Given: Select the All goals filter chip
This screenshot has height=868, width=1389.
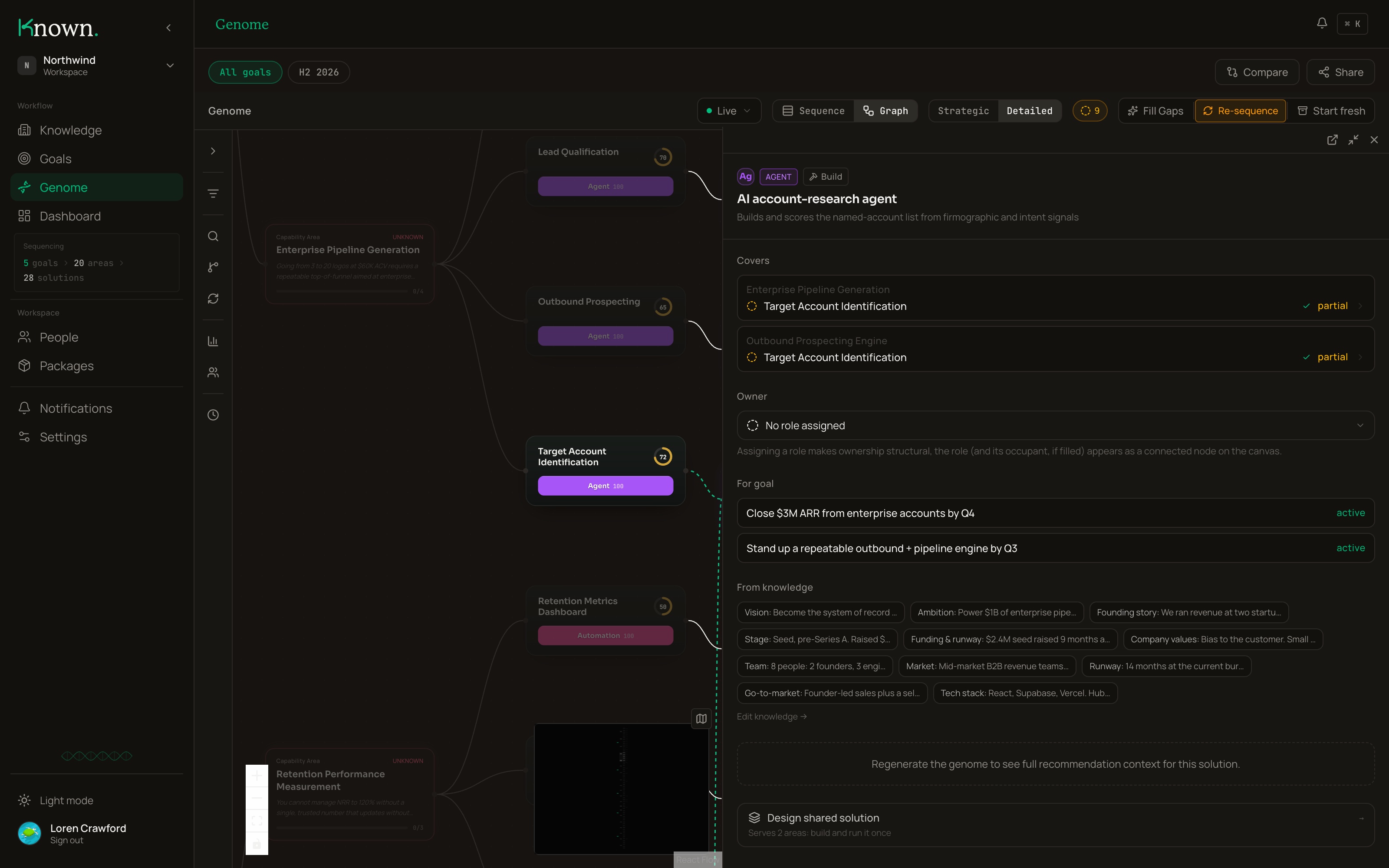Looking at the screenshot, I should [x=245, y=72].
